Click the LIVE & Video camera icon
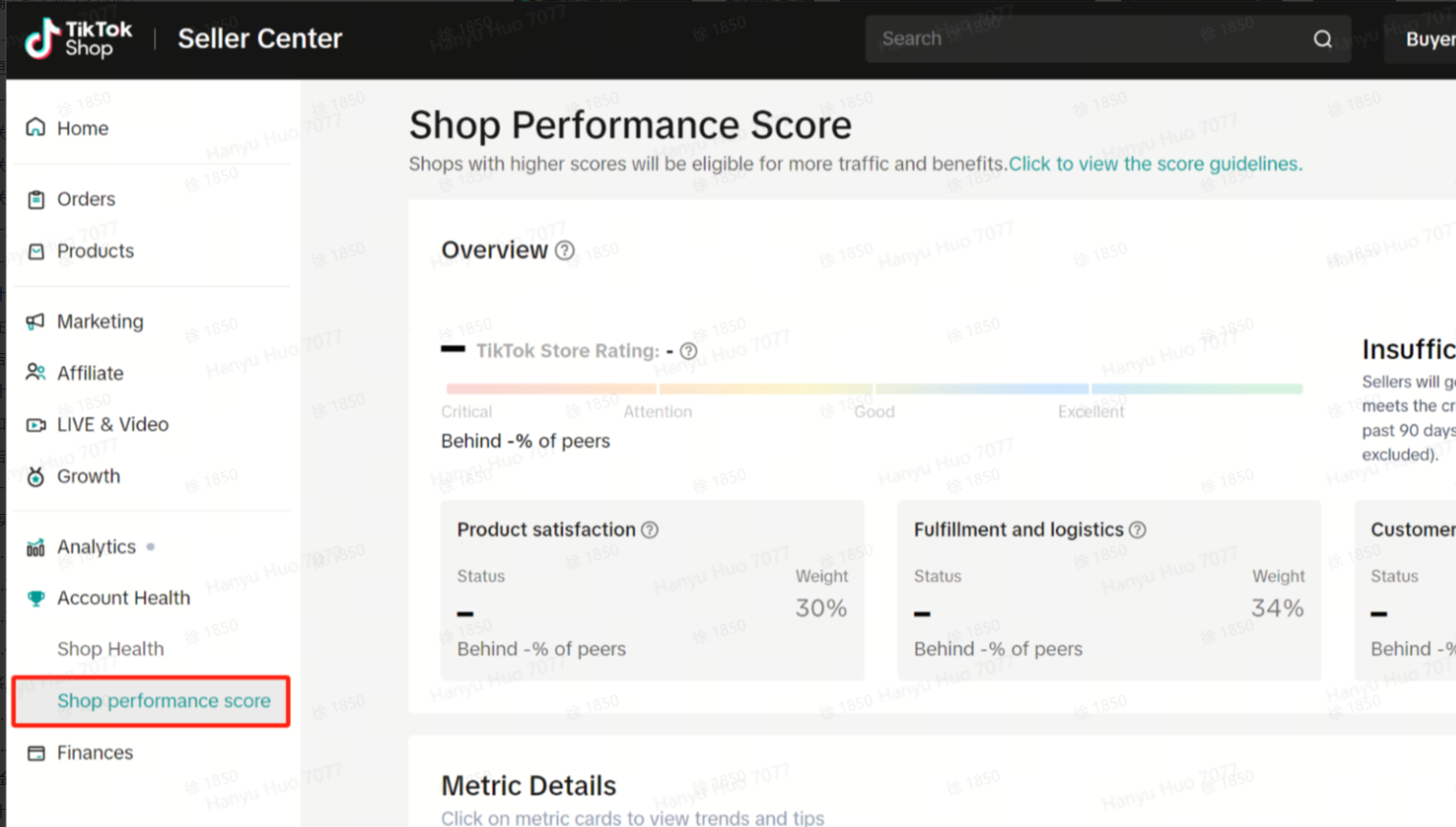This screenshot has width=1456, height=827. point(35,424)
